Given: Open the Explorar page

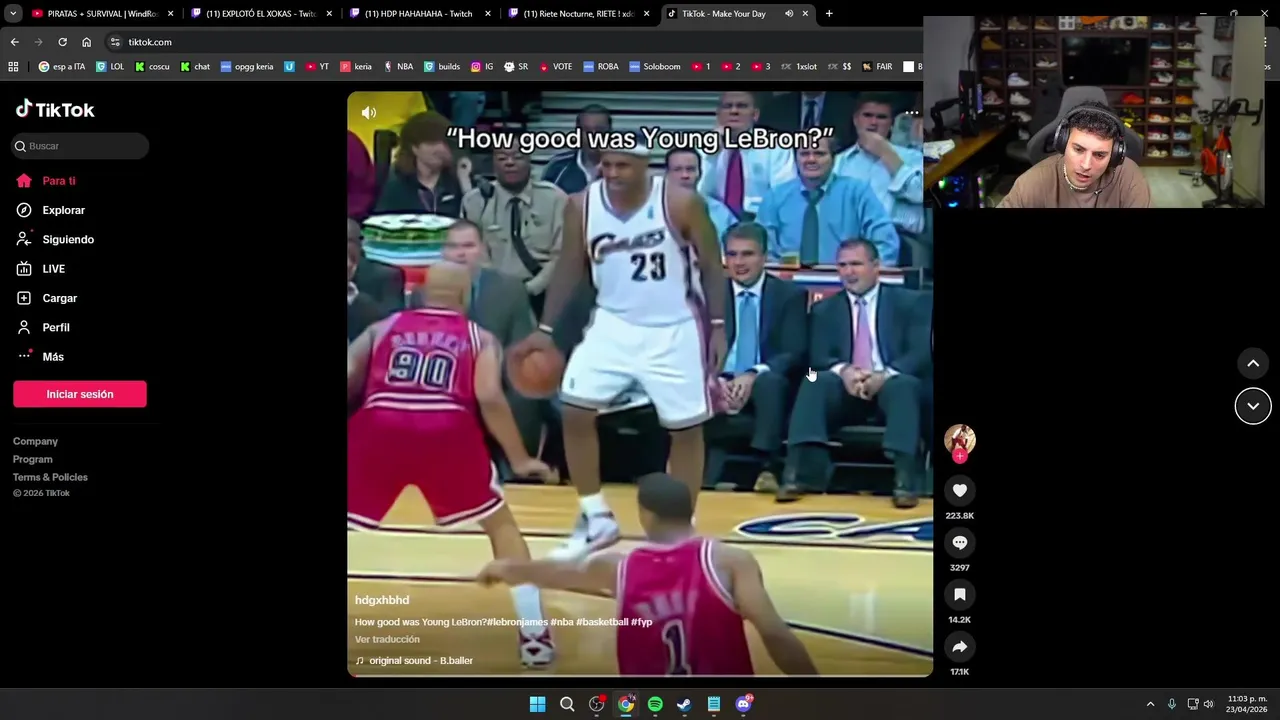Looking at the screenshot, I should tap(51, 210).
